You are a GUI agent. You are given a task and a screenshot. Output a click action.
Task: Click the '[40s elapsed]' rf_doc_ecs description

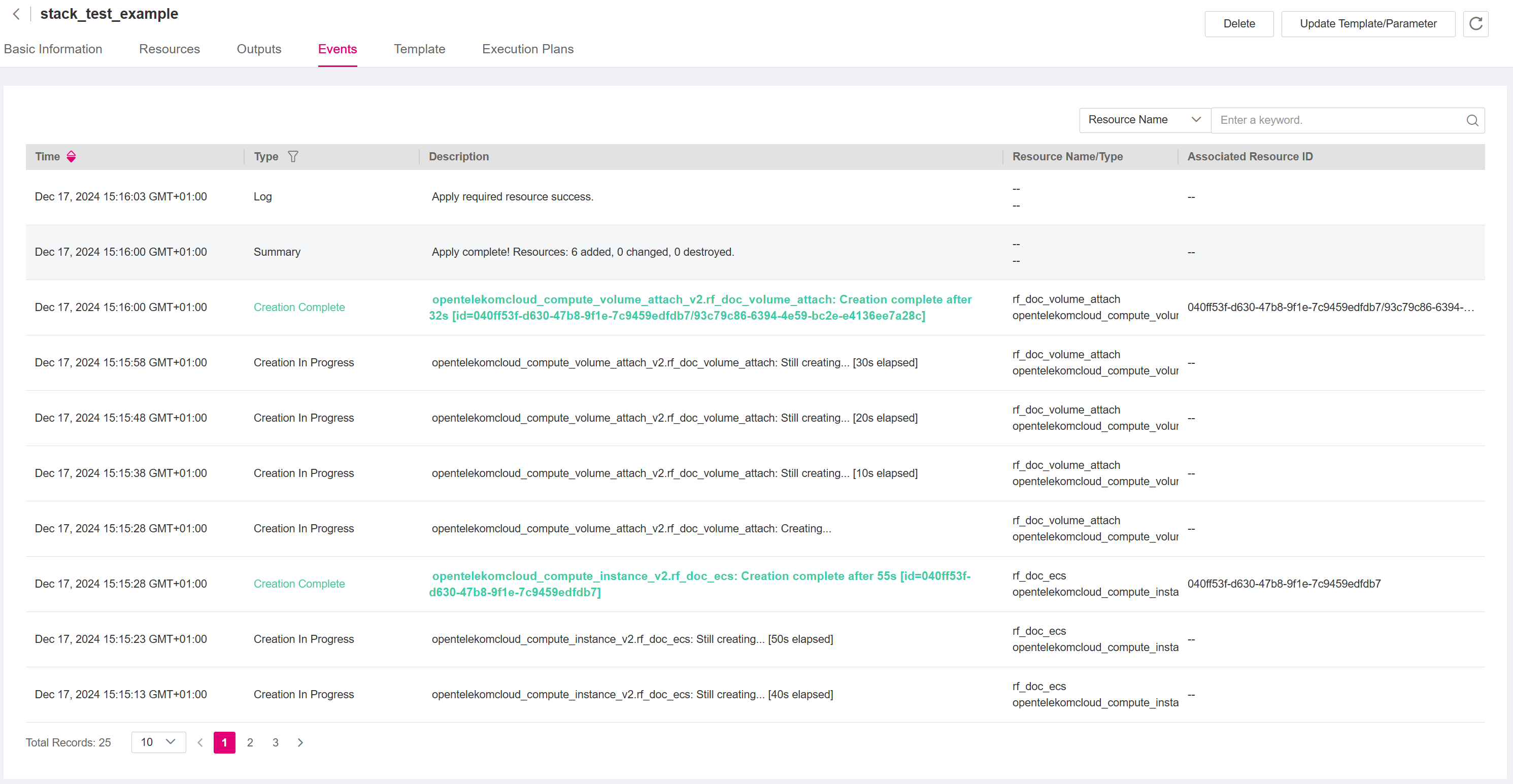632,694
